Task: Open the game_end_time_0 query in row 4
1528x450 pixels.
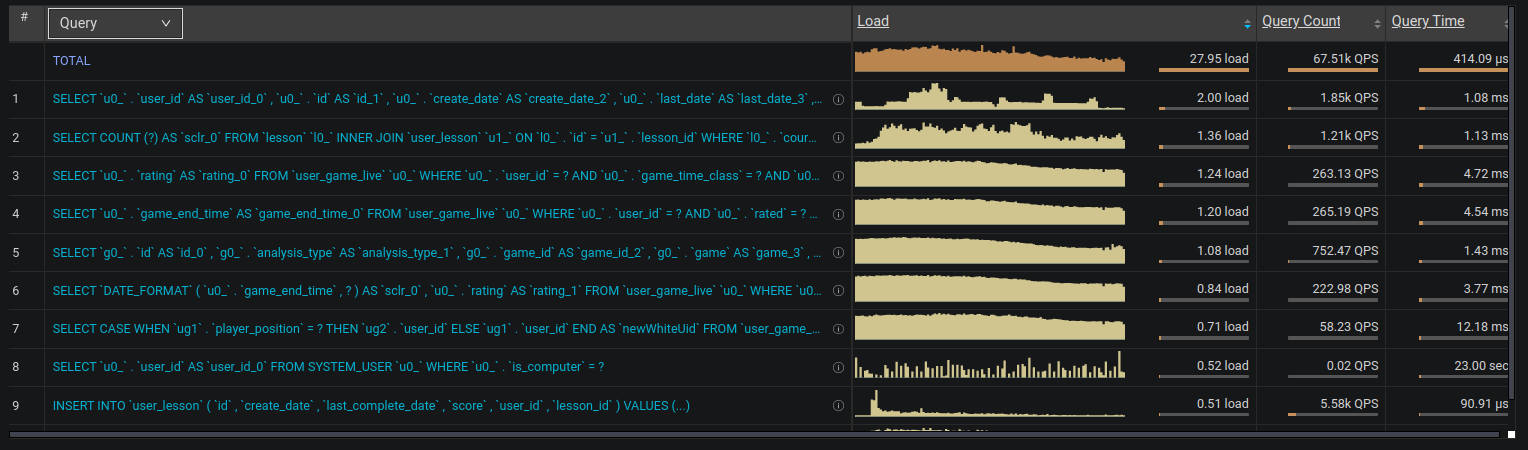Action: (x=436, y=214)
